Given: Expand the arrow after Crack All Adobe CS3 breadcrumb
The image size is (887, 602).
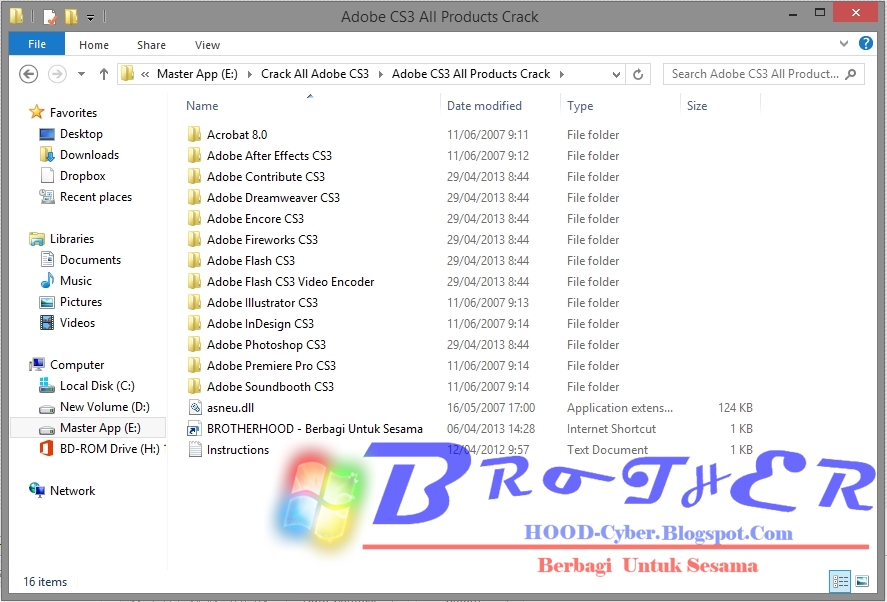Looking at the screenshot, I should pos(380,74).
